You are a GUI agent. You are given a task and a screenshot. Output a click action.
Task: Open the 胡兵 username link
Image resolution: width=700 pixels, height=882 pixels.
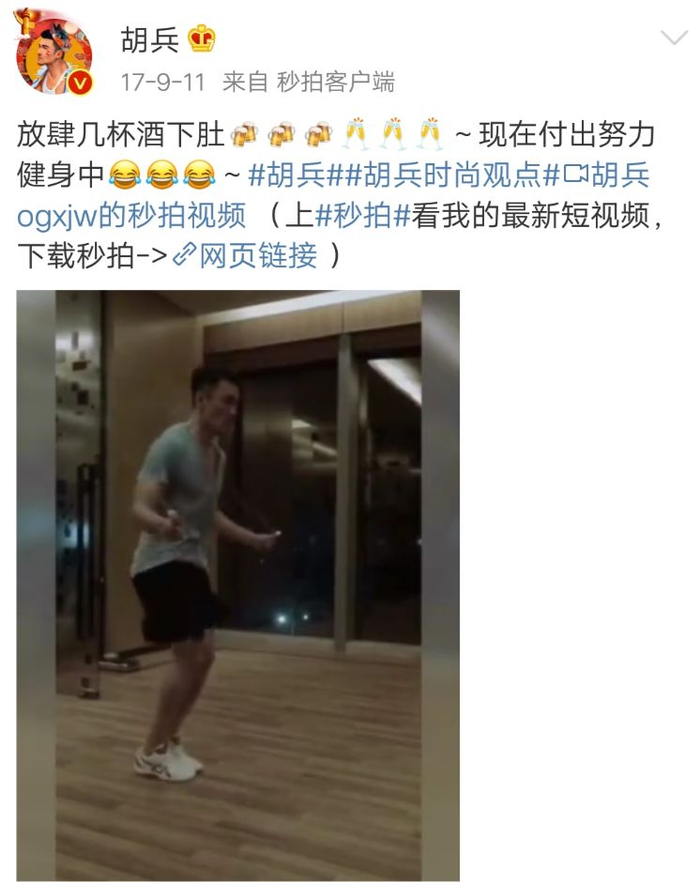tap(150, 40)
